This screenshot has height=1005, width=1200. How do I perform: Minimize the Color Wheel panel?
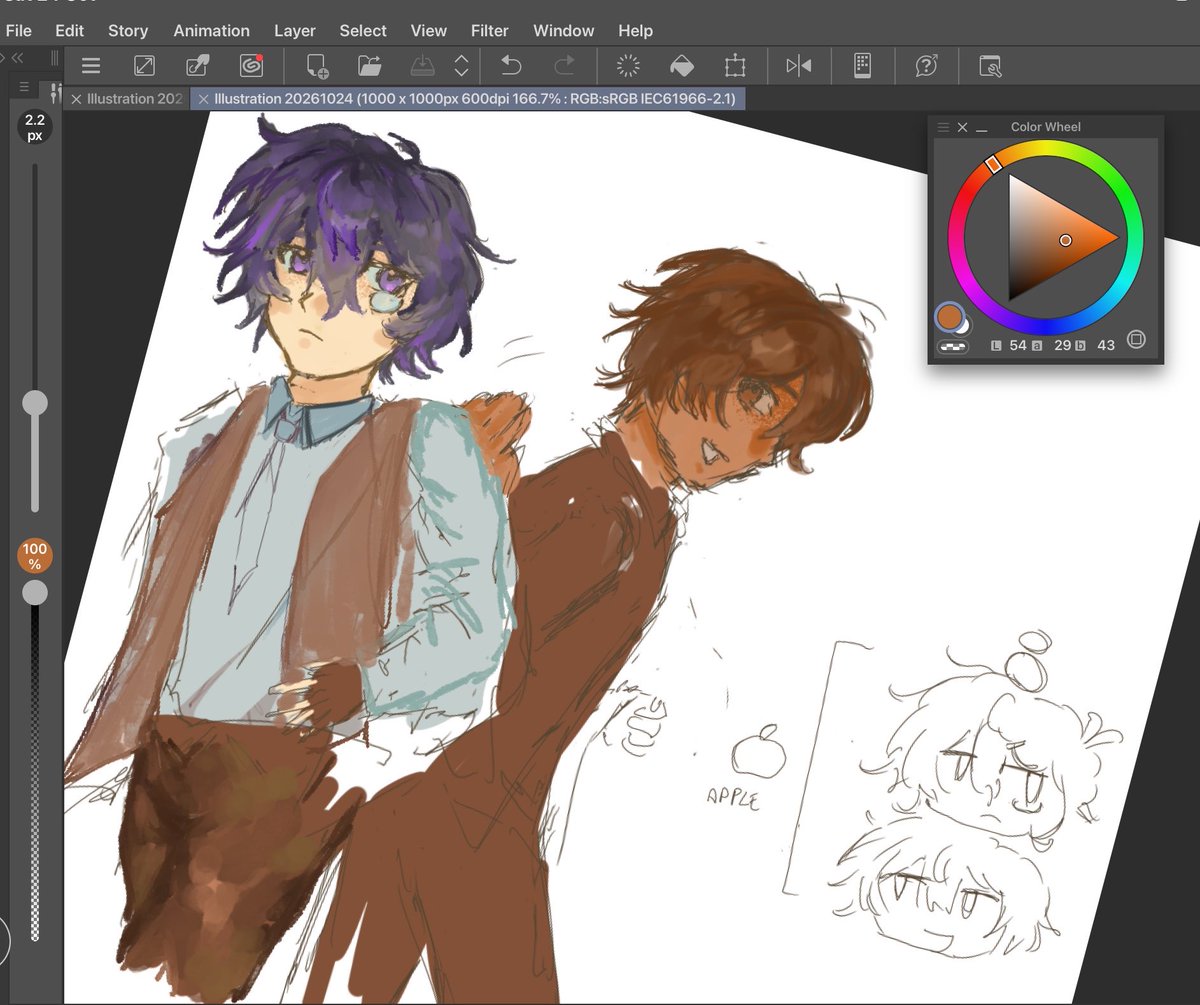[x=982, y=128]
